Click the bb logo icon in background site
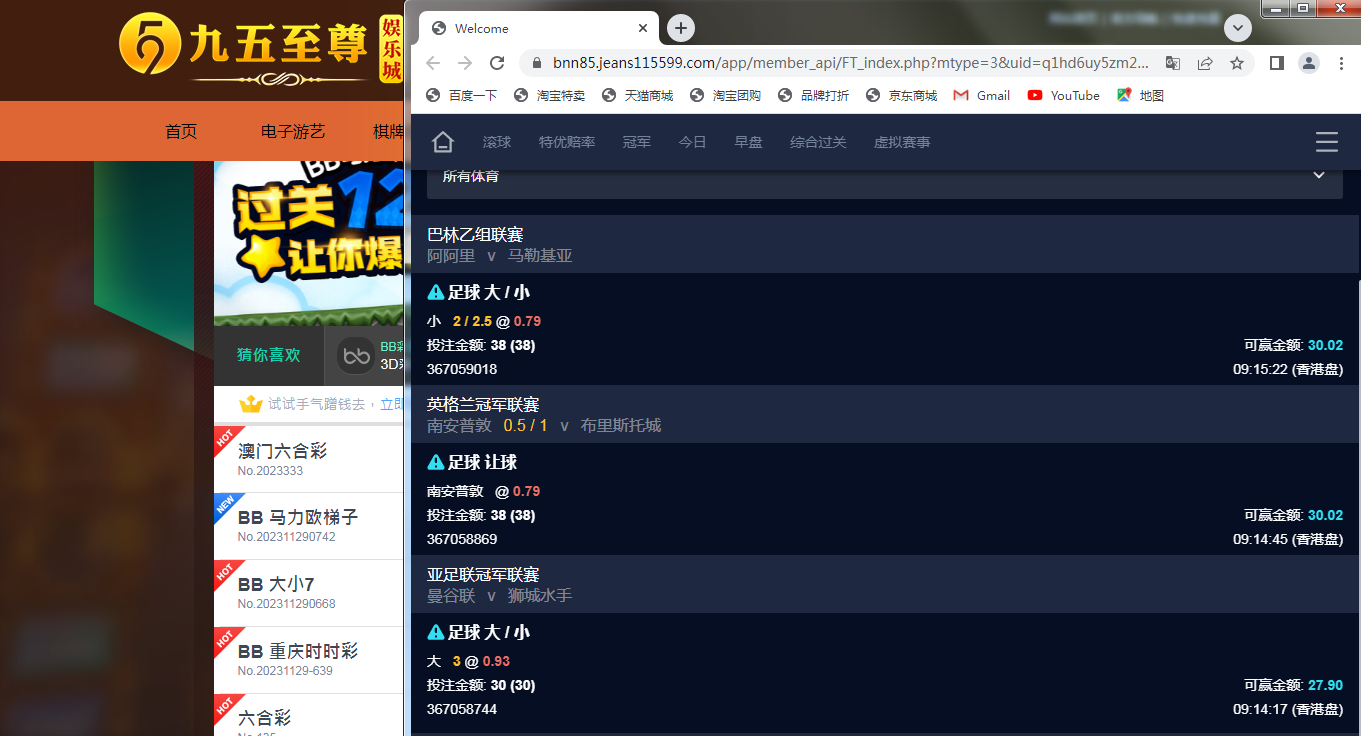The image size is (1361, 736). [x=355, y=356]
